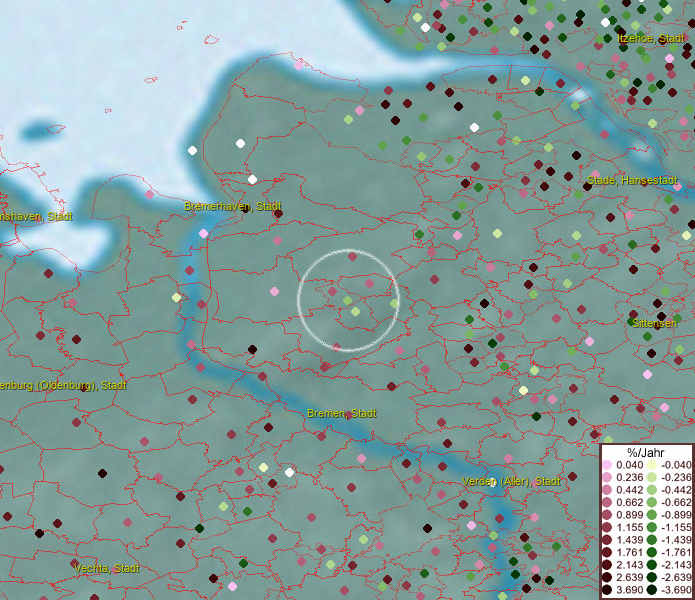Pick the green swatch for -2.639

(652, 577)
